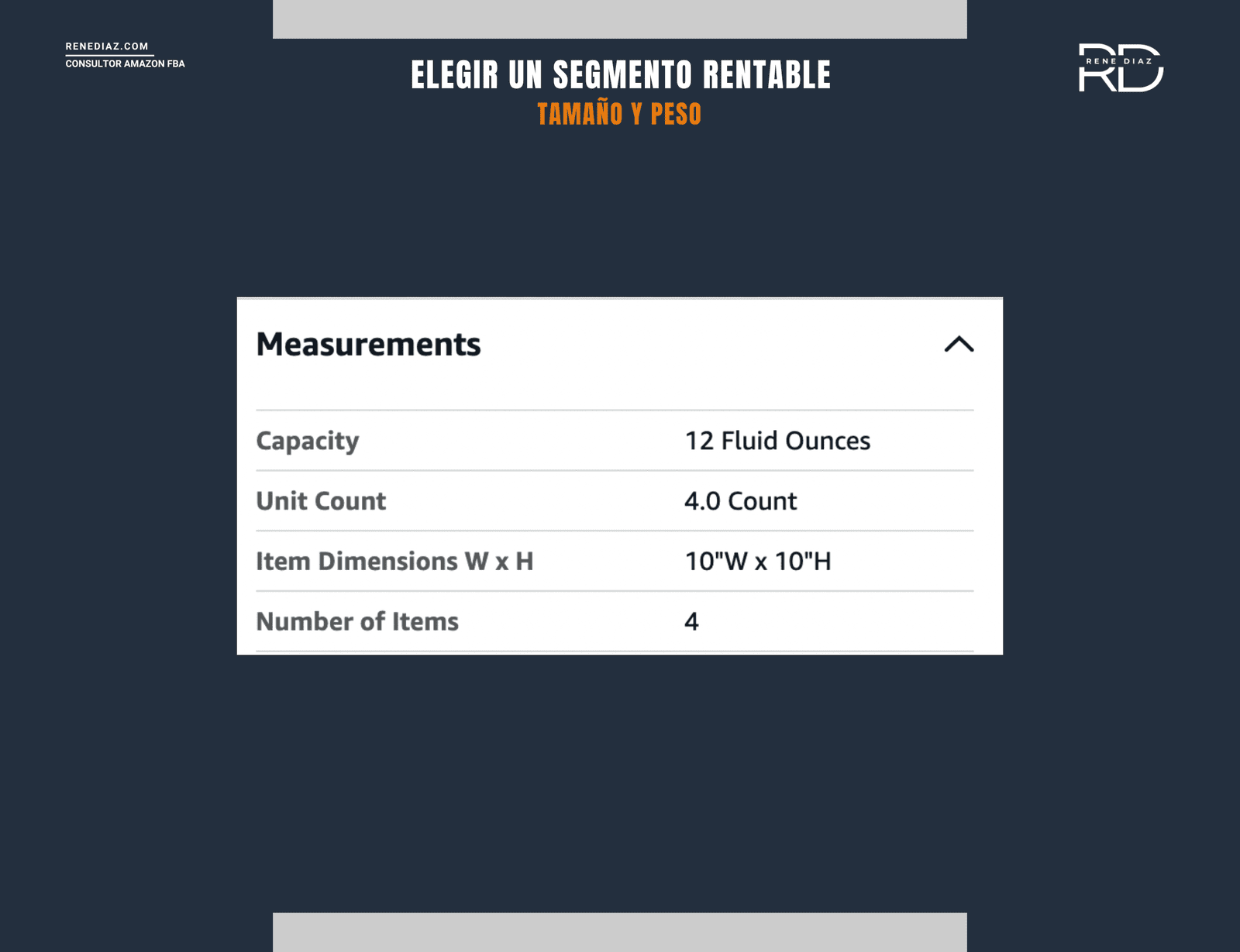Click the CONSULTOR AMAZON FBA text

(125, 64)
